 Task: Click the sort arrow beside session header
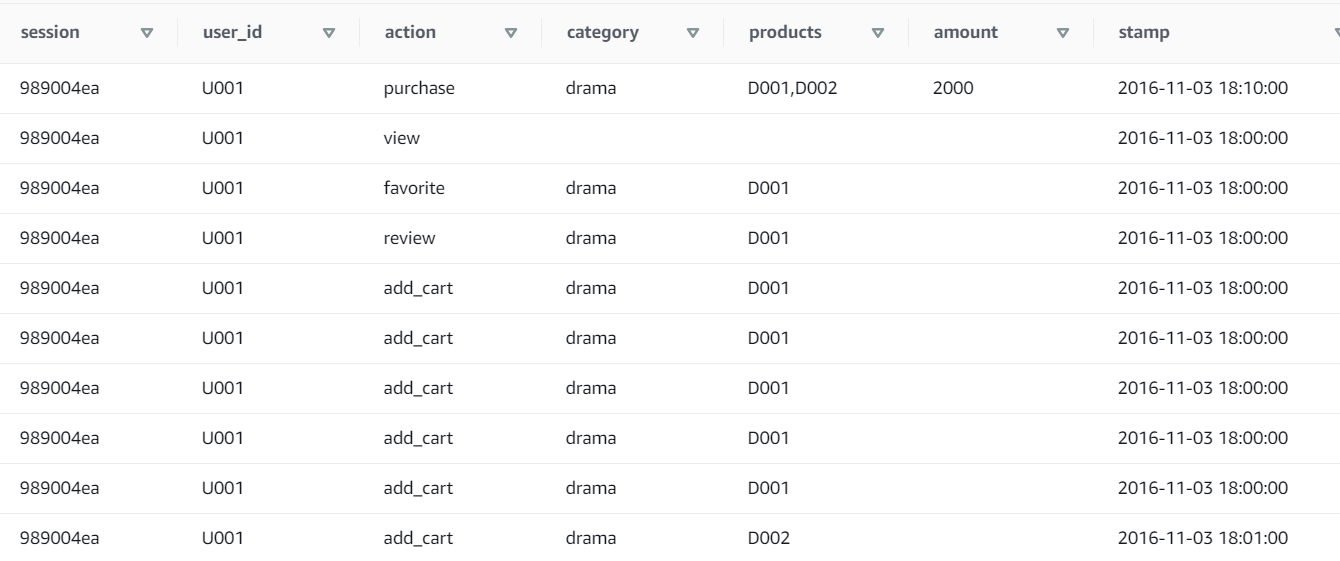click(x=148, y=33)
